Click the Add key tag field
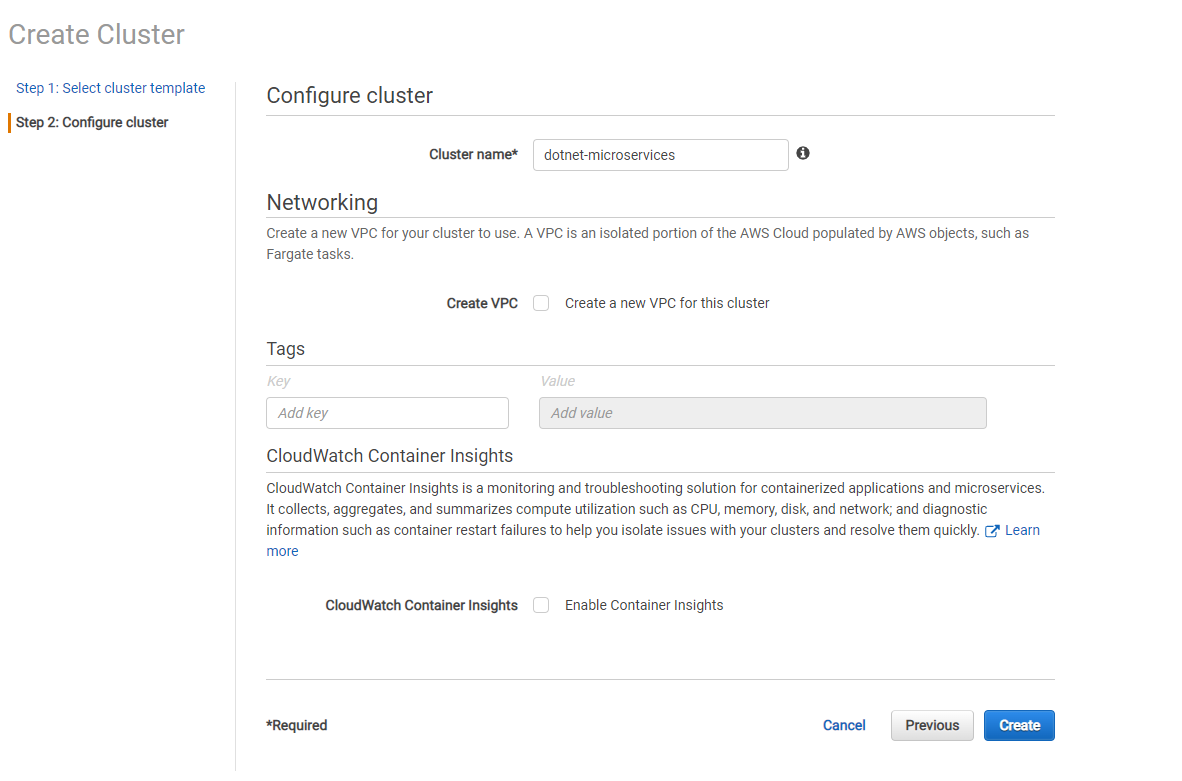This screenshot has width=1182, height=781. (x=387, y=413)
